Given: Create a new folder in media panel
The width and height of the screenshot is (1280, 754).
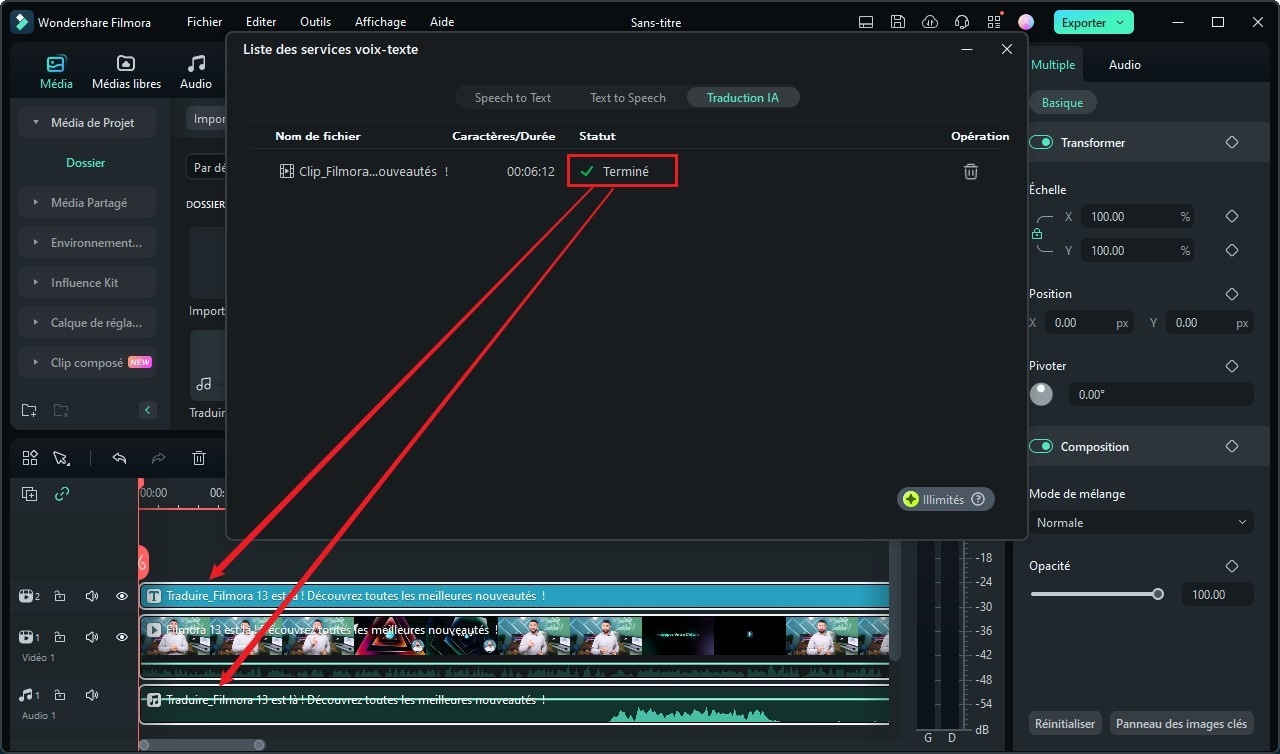Looking at the screenshot, I should [29, 410].
